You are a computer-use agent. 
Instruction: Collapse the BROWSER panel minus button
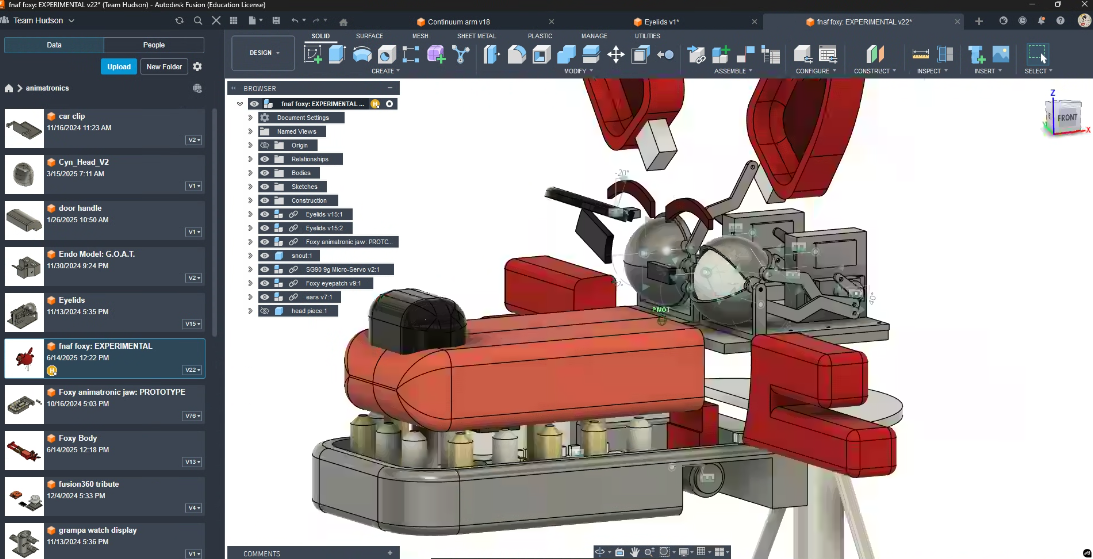[x=390, y=89]
